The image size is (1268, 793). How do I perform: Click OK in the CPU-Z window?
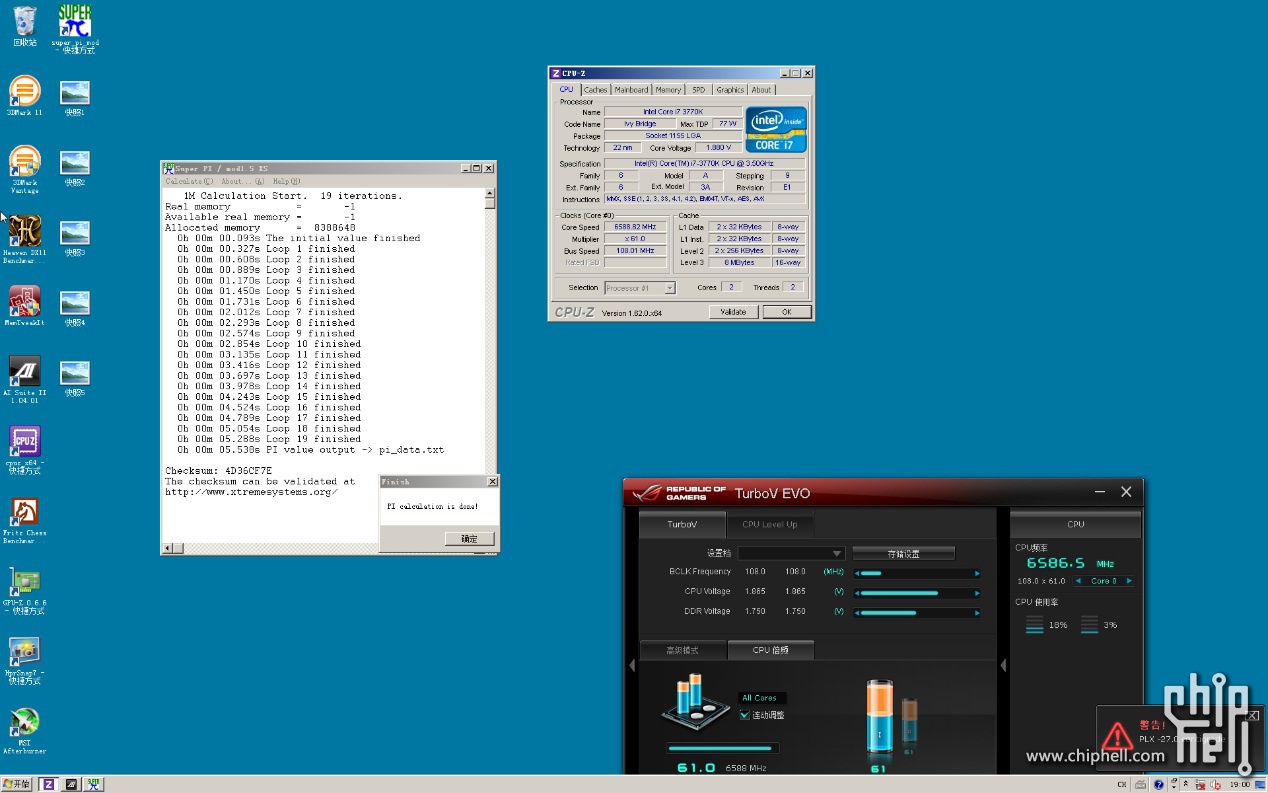787,312
